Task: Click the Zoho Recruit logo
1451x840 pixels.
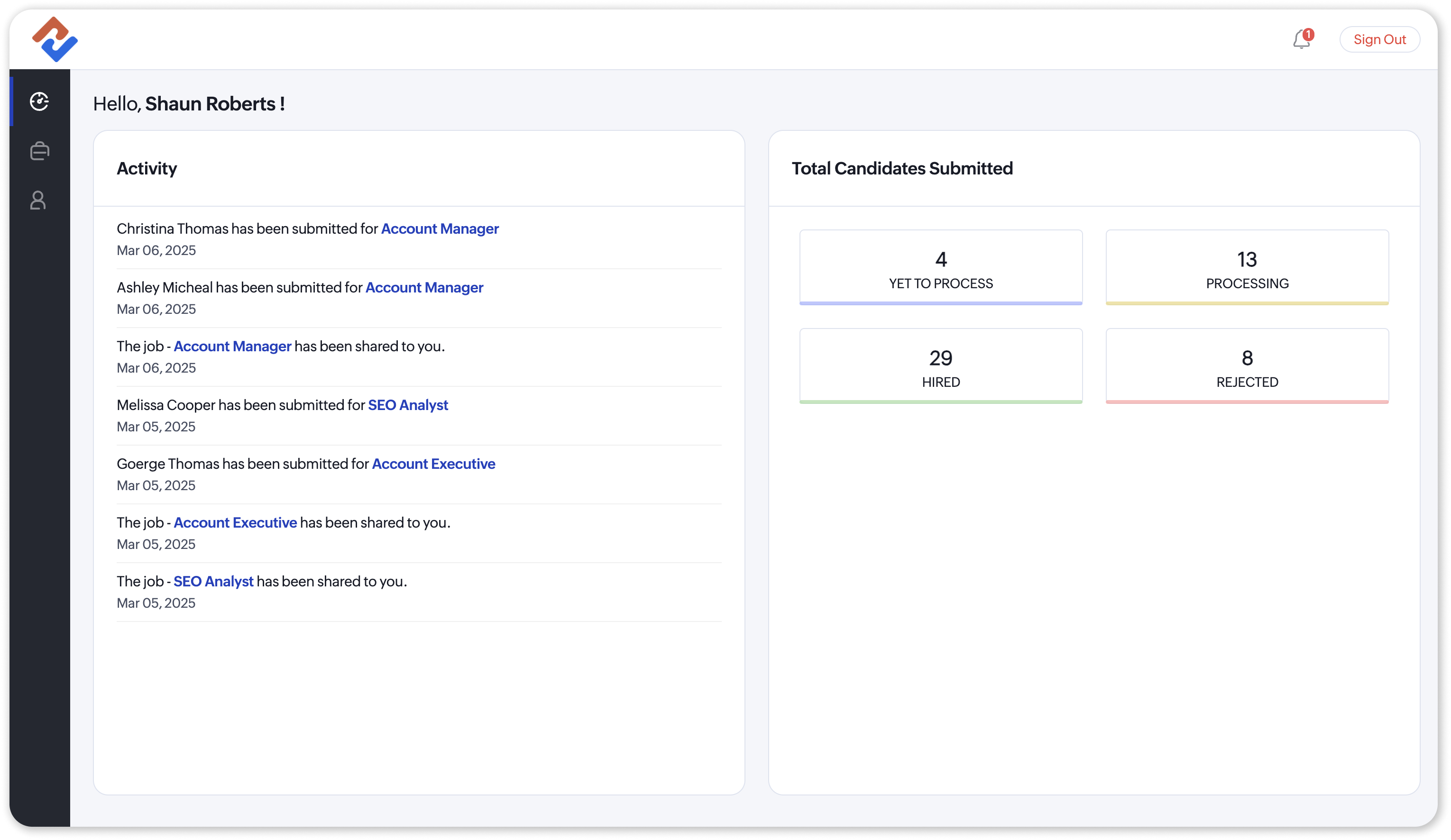Action: [55, 39]
